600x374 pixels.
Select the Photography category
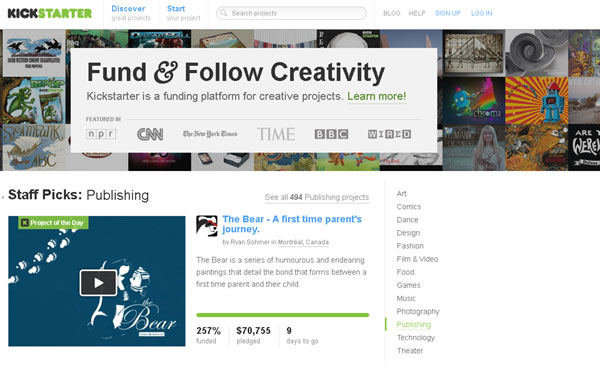pos(418,311)
